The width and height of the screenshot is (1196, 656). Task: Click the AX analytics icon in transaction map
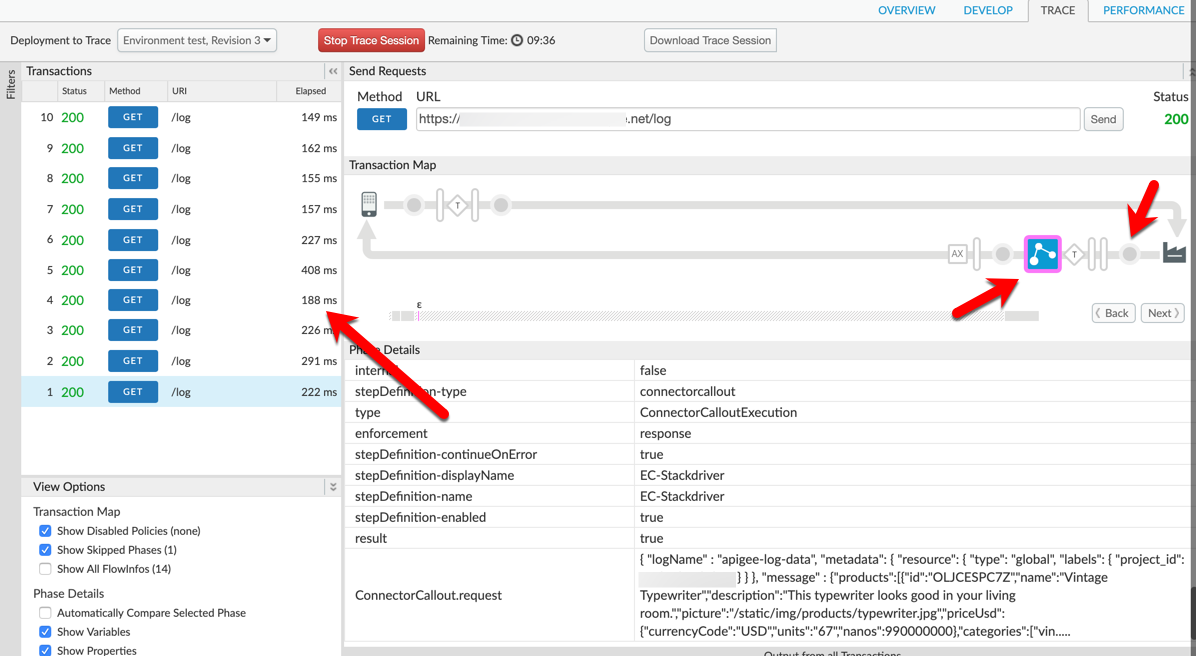(x=957, y=254)
